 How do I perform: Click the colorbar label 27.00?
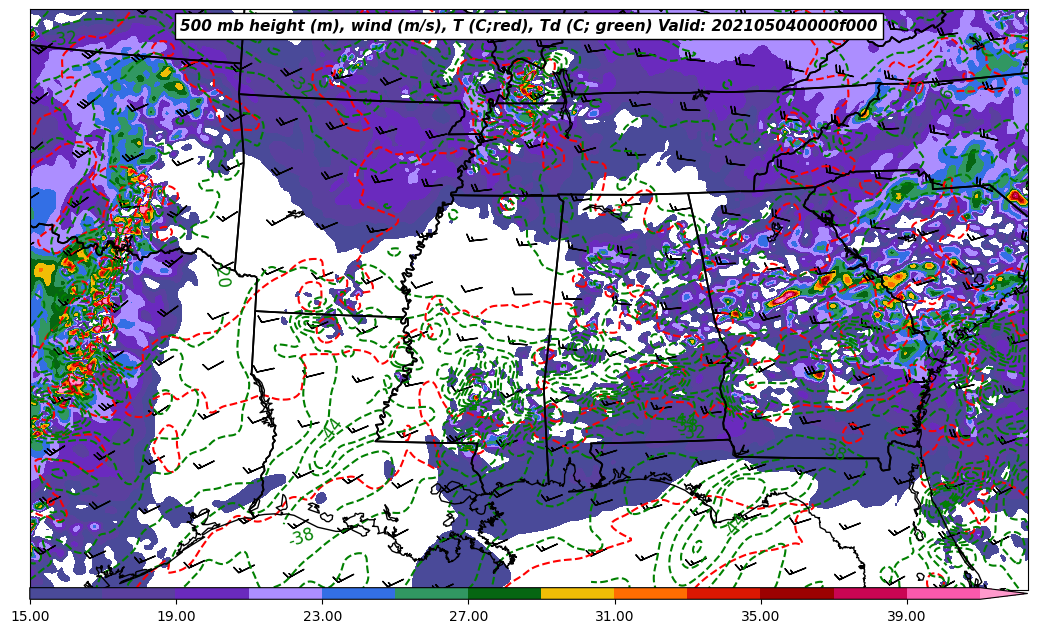(468, 616)
